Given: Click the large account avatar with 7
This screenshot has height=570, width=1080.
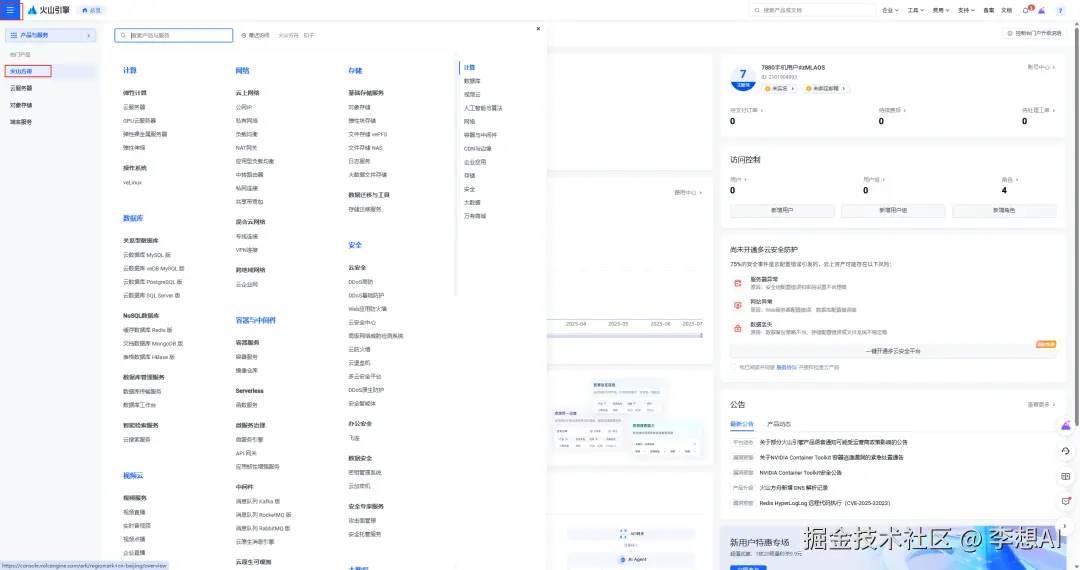Looking at the screenshot, I should (742, 77).
